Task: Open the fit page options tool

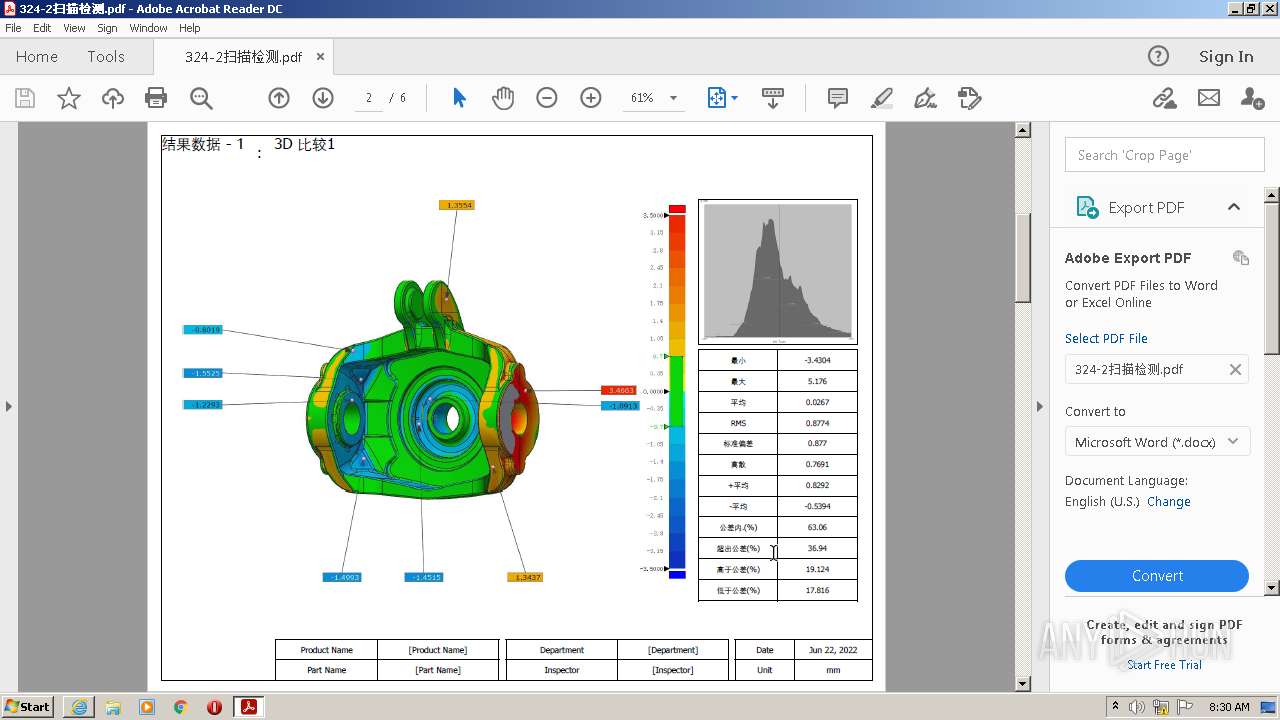Action: point(722,98)
